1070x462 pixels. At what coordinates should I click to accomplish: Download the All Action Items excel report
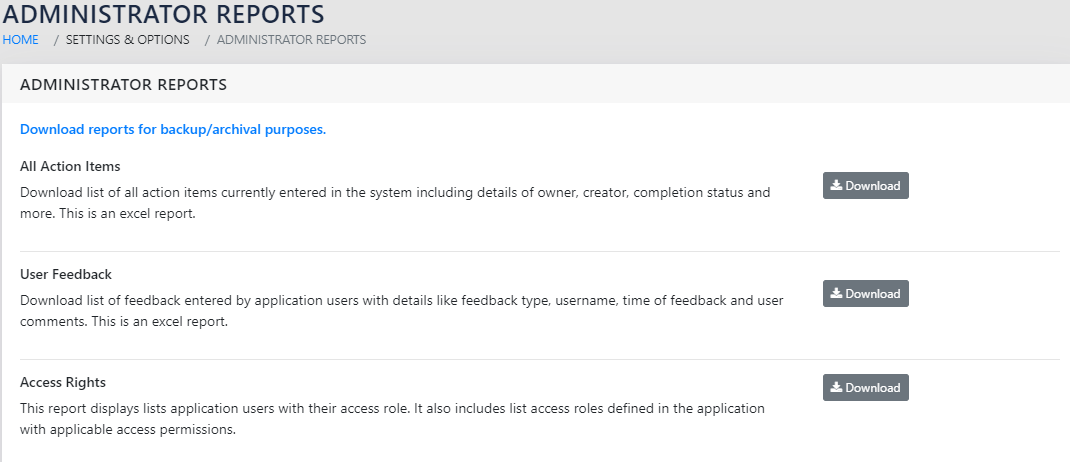(866, 186)
